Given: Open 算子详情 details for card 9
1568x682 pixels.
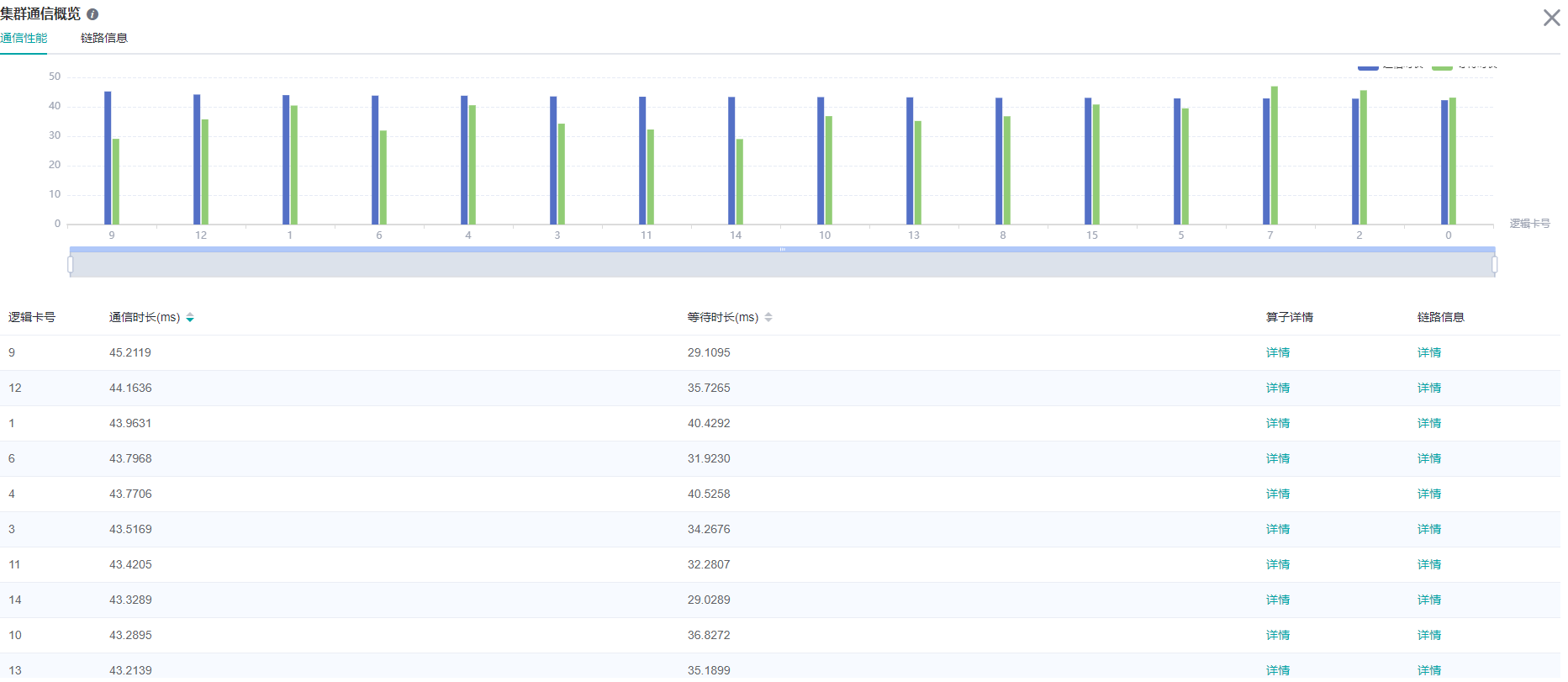Looking at the screenshot, I should click(x=1277, y=353).
